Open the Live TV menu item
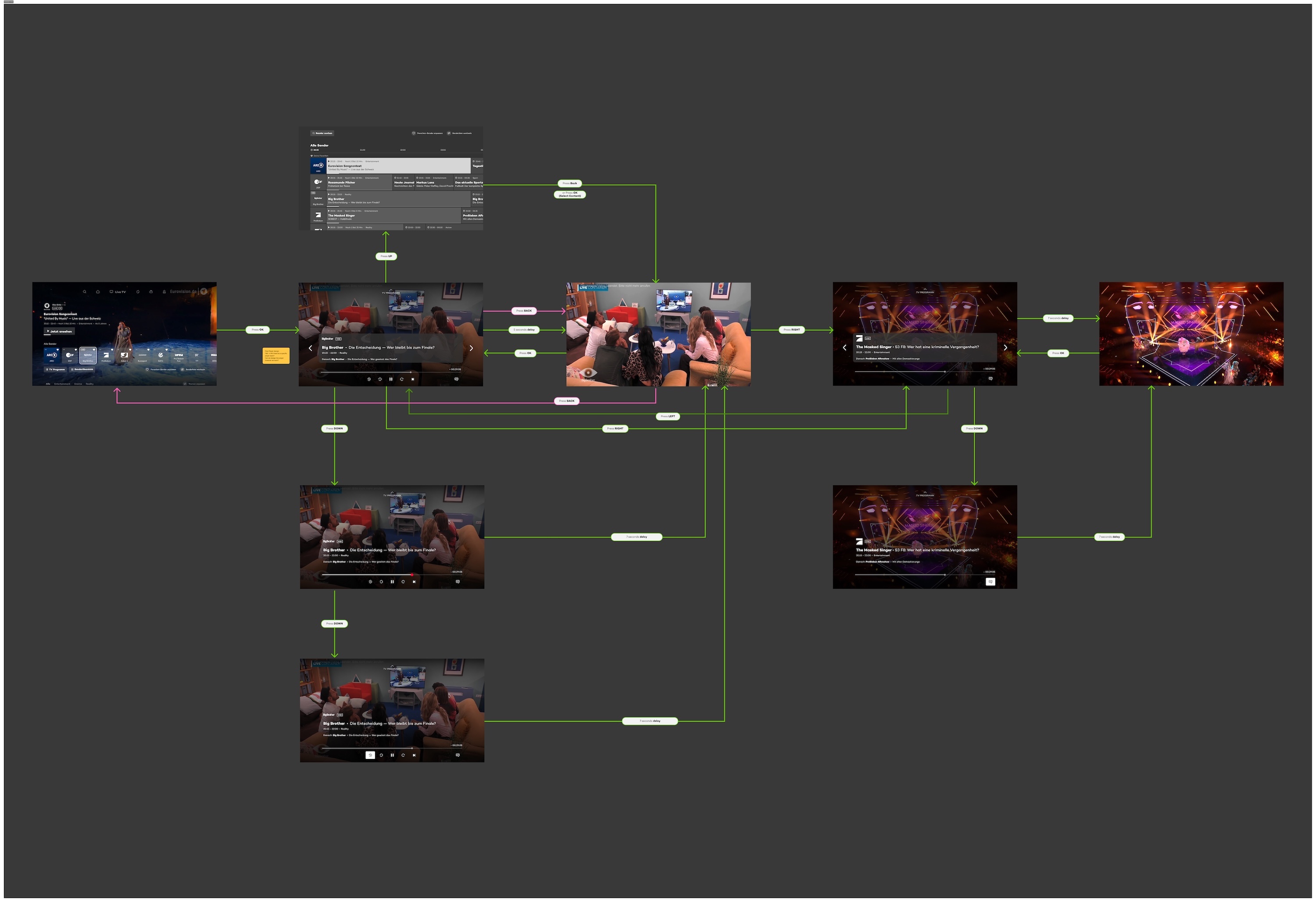 point(118,292)
